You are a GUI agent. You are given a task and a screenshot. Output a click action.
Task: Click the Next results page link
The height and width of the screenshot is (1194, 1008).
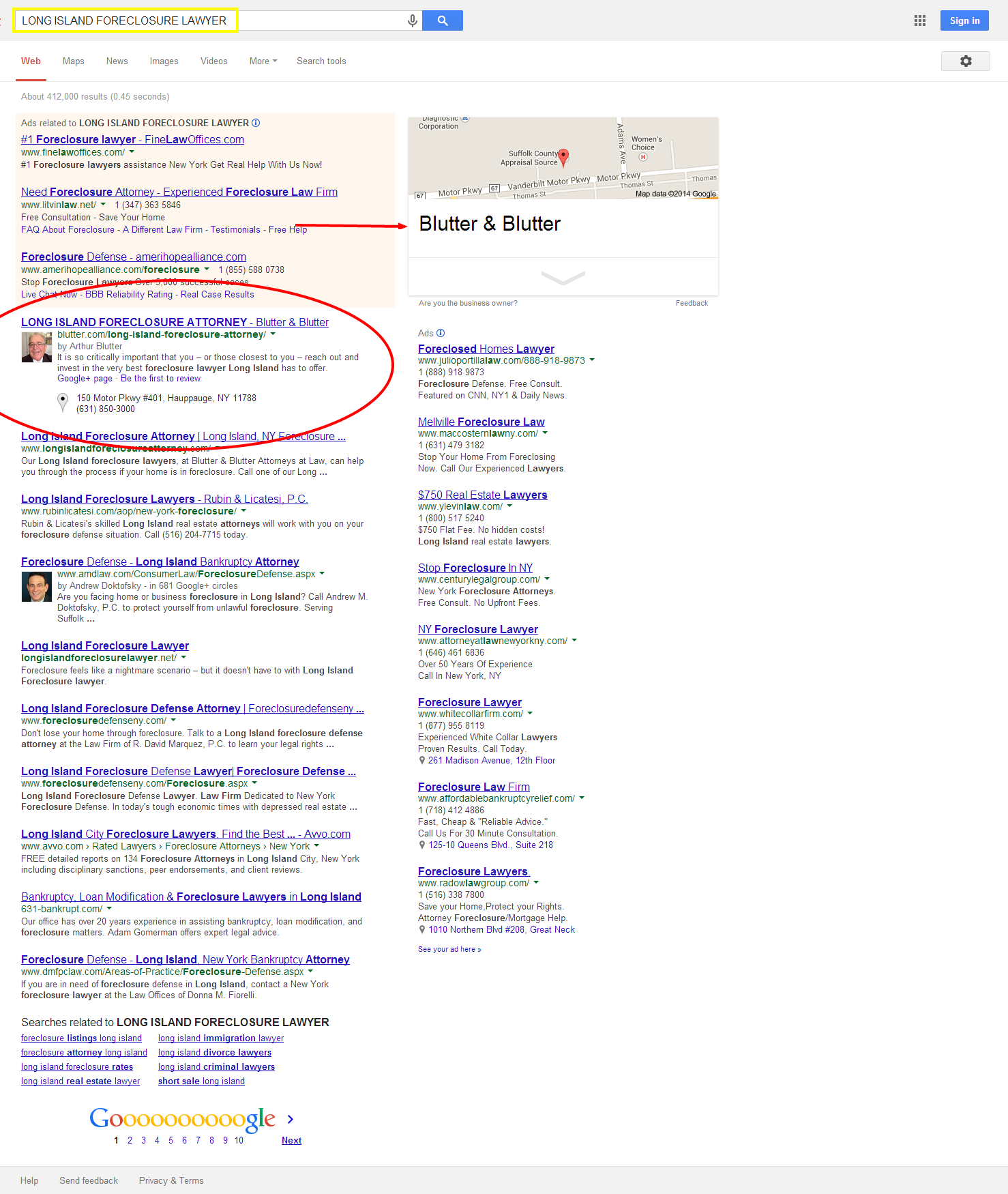[291, 1140]
